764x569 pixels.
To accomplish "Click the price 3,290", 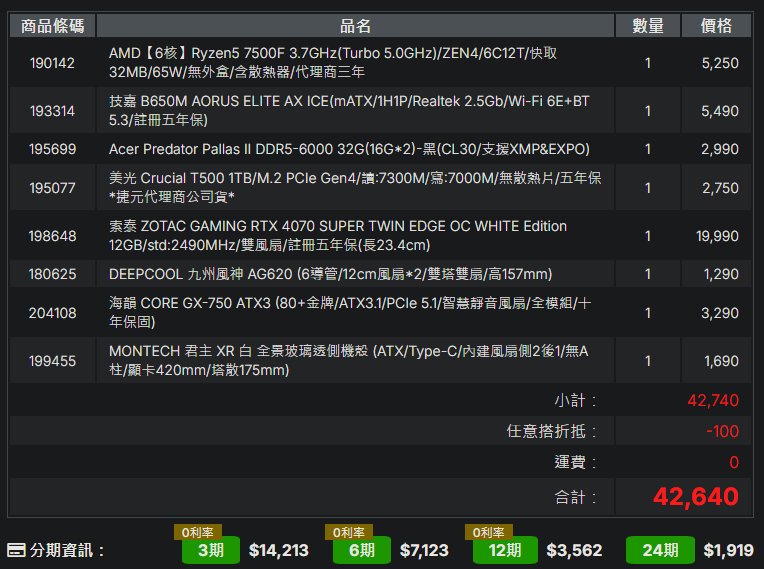I will 720,313.
